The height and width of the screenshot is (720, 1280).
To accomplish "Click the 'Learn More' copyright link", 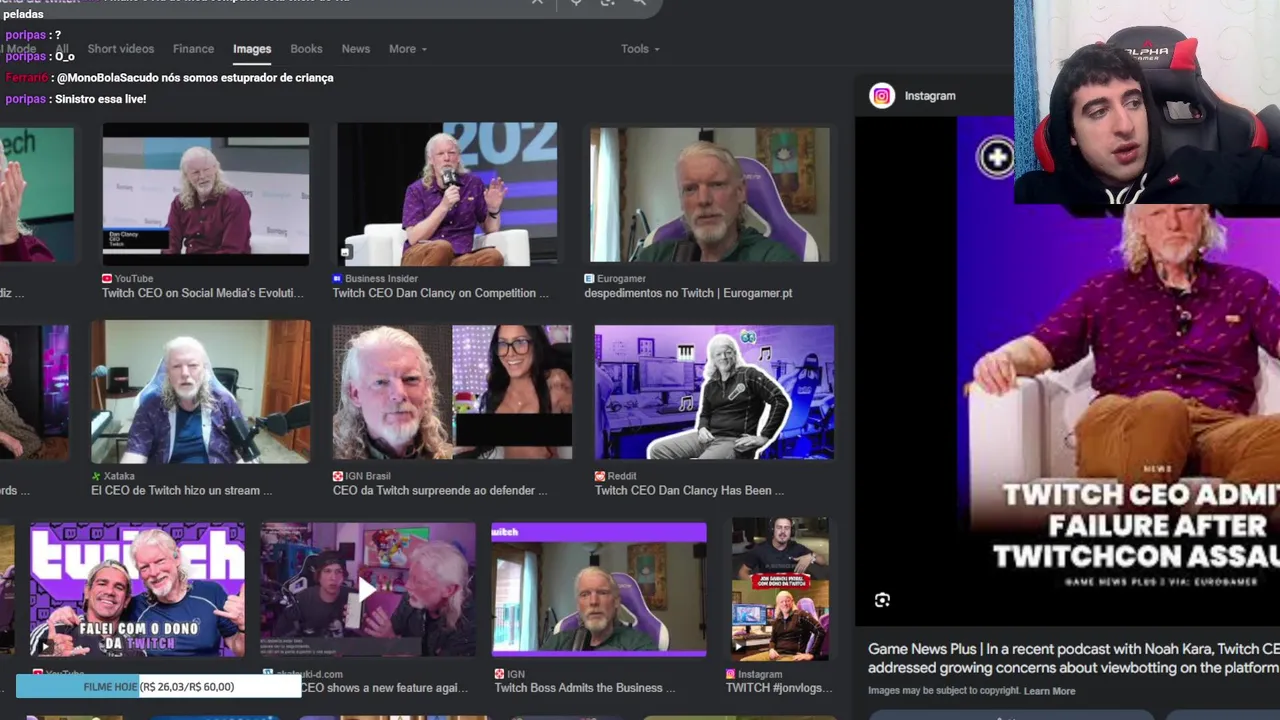I will (1050, 691).
